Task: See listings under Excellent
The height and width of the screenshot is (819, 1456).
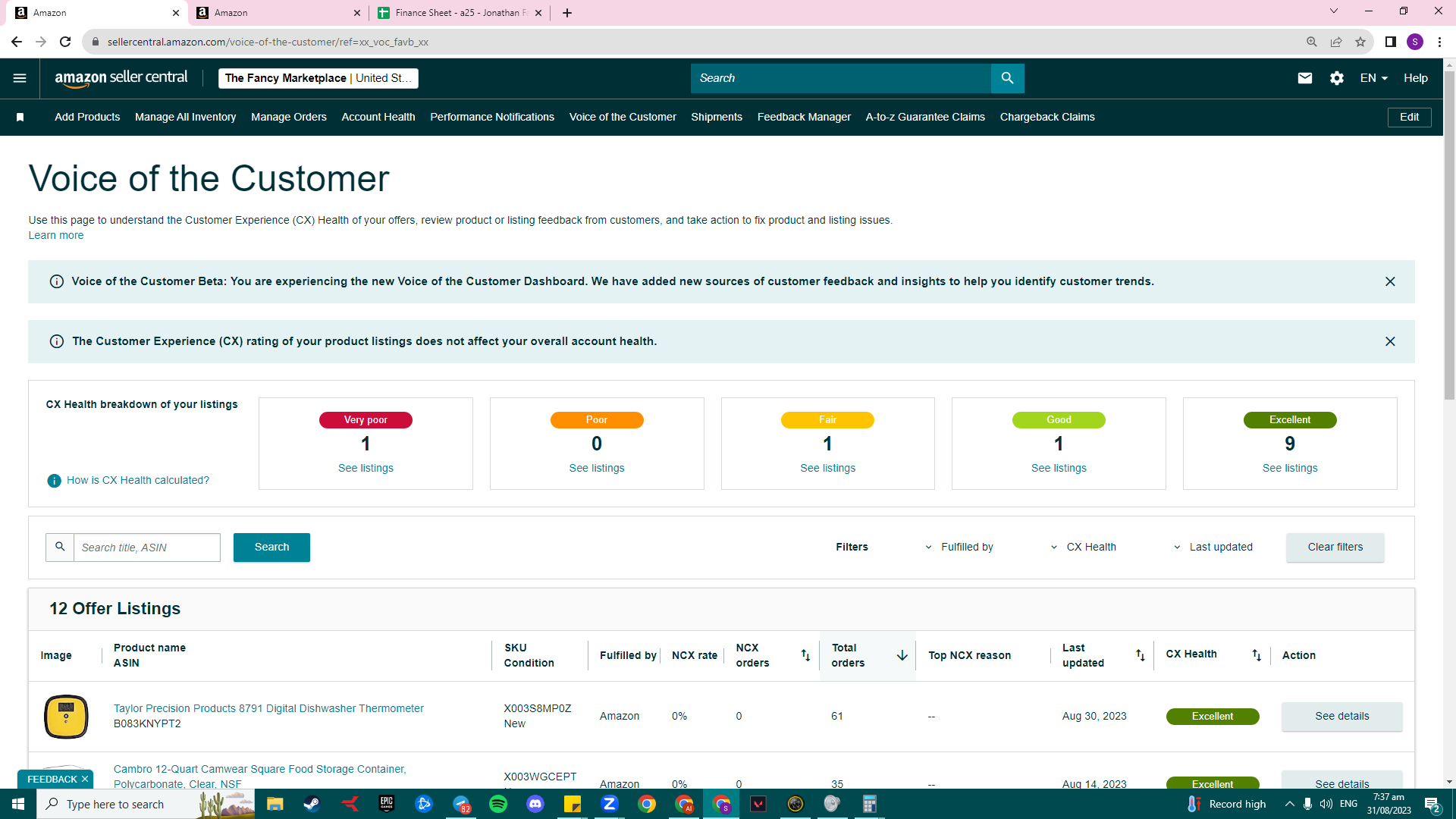Action: [x=1290, y=469]
